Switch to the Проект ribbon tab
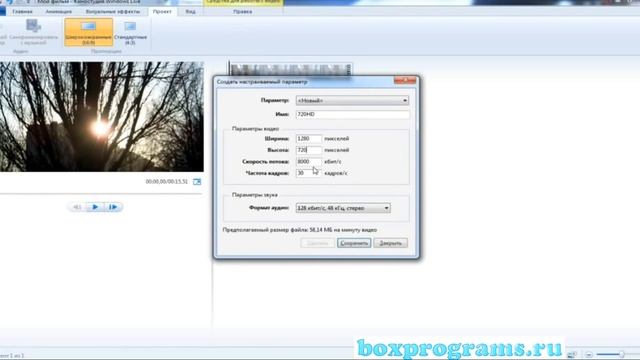This screenshot has height=360, width=640. [x=162, y=11]
